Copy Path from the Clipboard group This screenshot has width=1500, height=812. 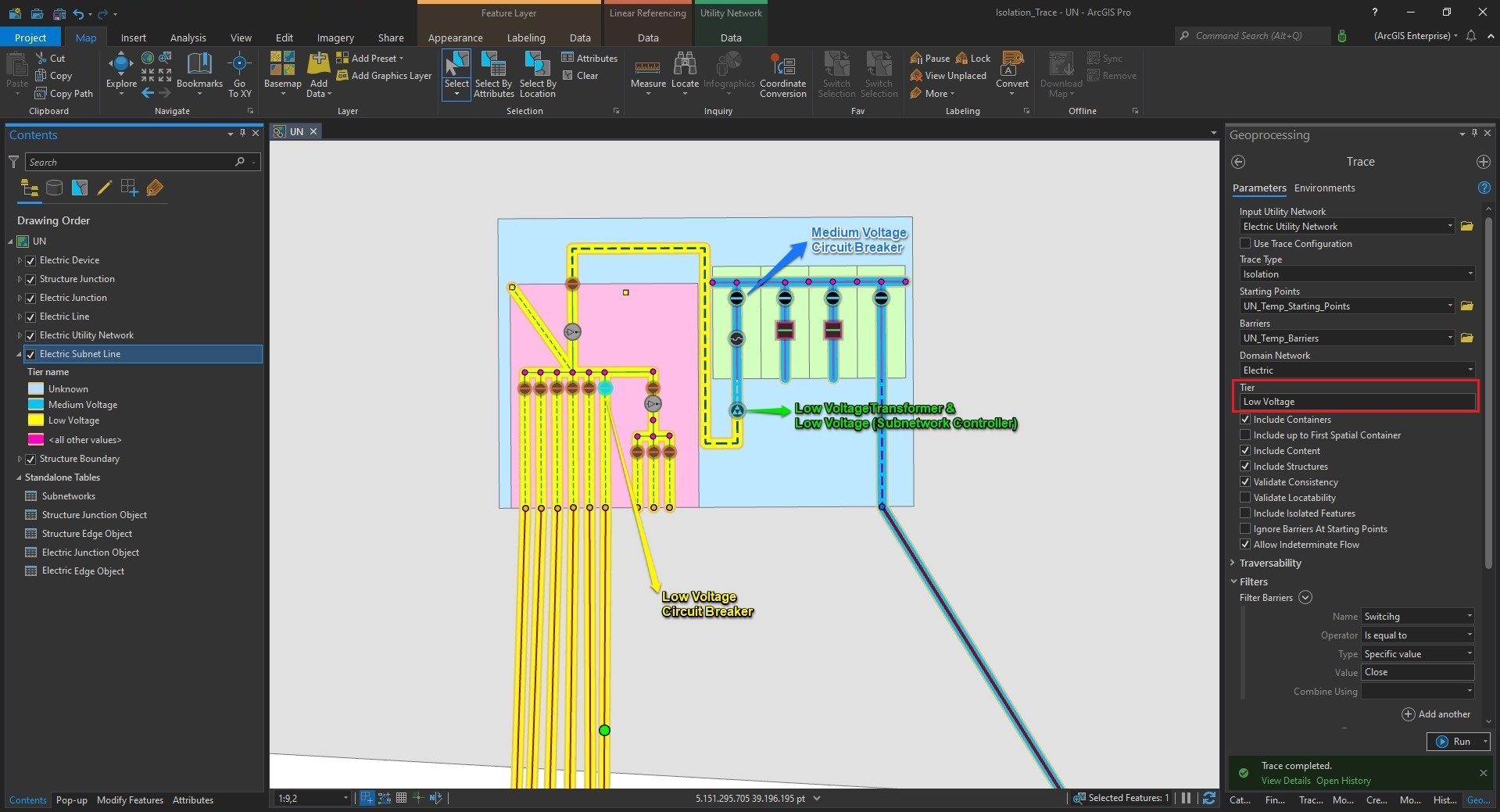[64, 94]
